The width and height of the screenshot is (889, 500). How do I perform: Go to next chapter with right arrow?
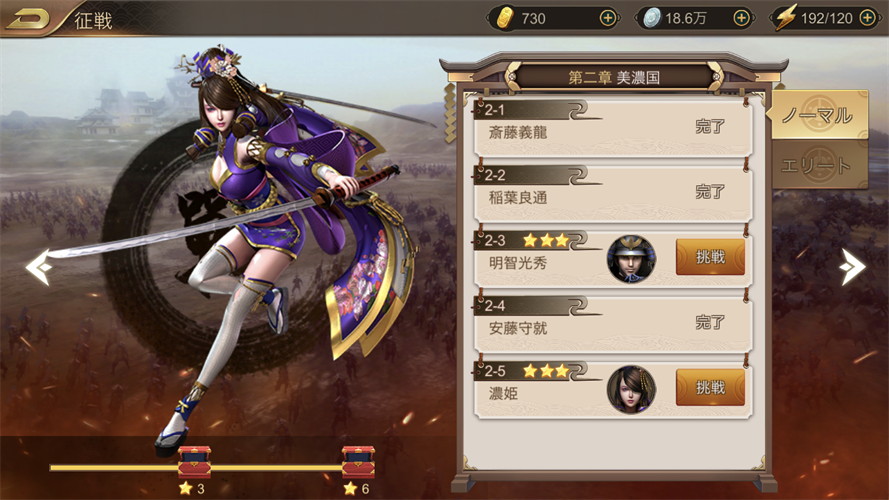(852, 266)
